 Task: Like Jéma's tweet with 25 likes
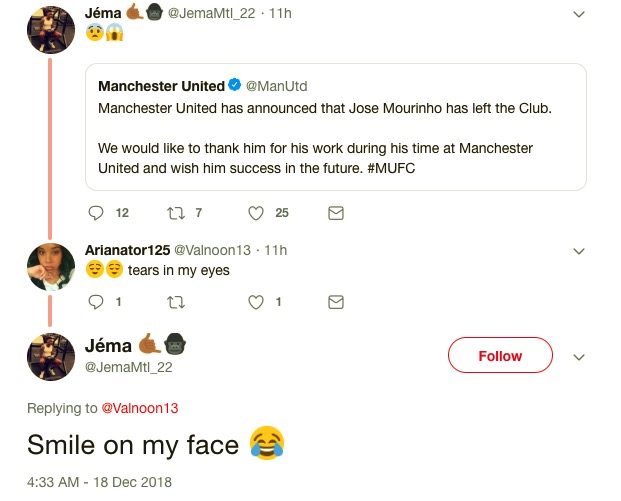tap(255, 213)
